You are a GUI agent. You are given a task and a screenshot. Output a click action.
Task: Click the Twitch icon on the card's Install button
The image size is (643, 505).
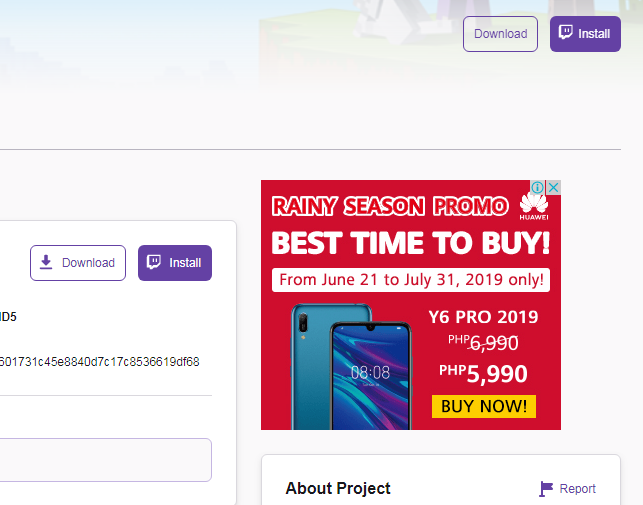tap(154, 263)
